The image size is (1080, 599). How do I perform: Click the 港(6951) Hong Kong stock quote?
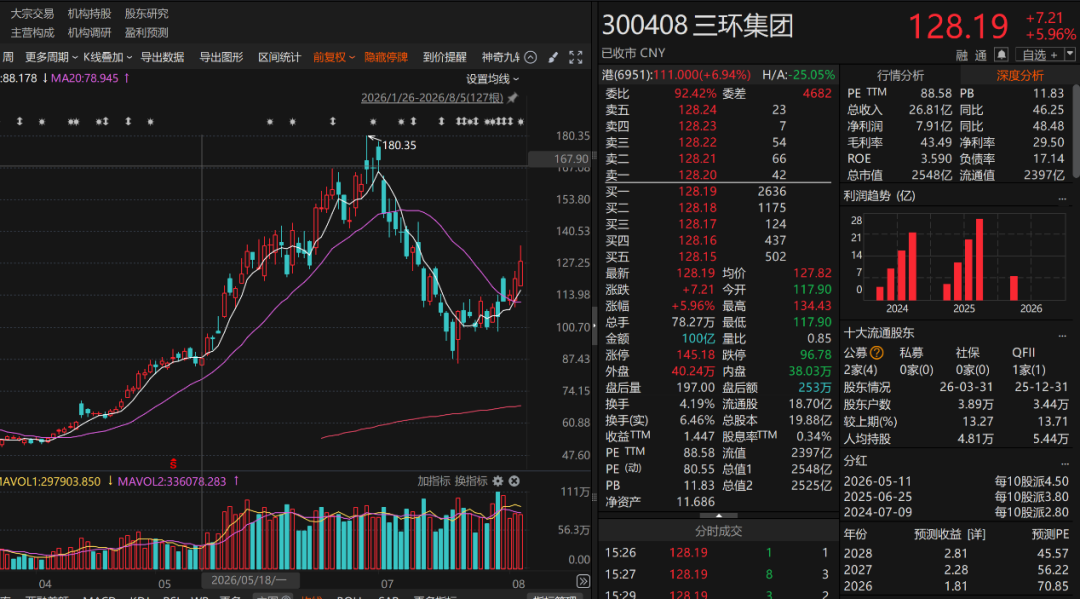676,74
